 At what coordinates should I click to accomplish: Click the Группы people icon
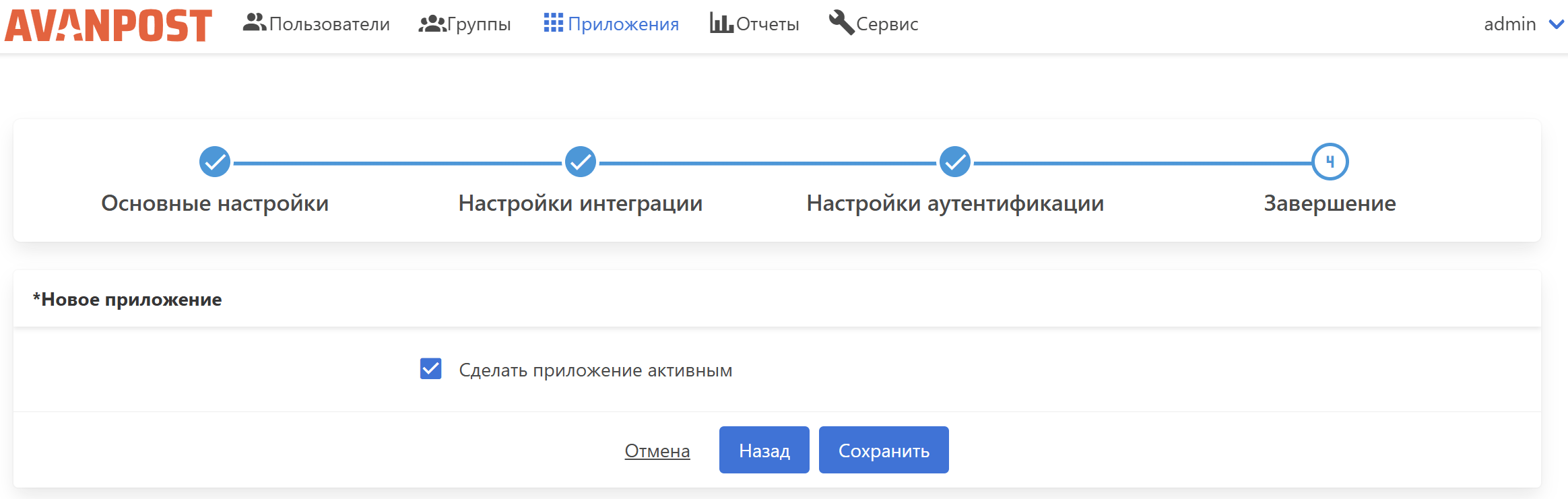[x=432, y=24]
